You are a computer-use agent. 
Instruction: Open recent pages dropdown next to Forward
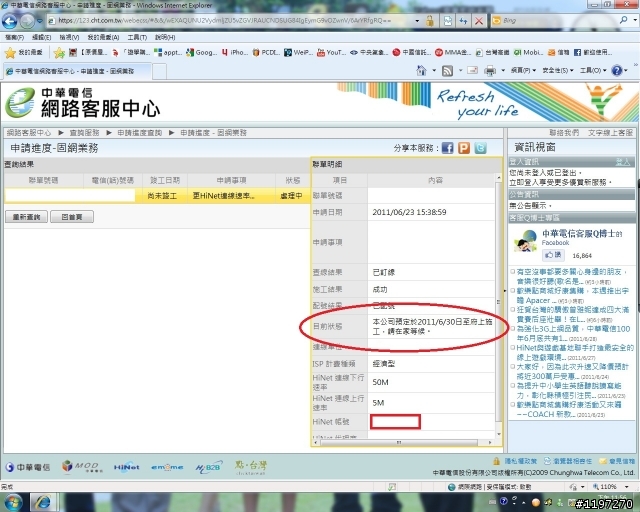[40, 21]
